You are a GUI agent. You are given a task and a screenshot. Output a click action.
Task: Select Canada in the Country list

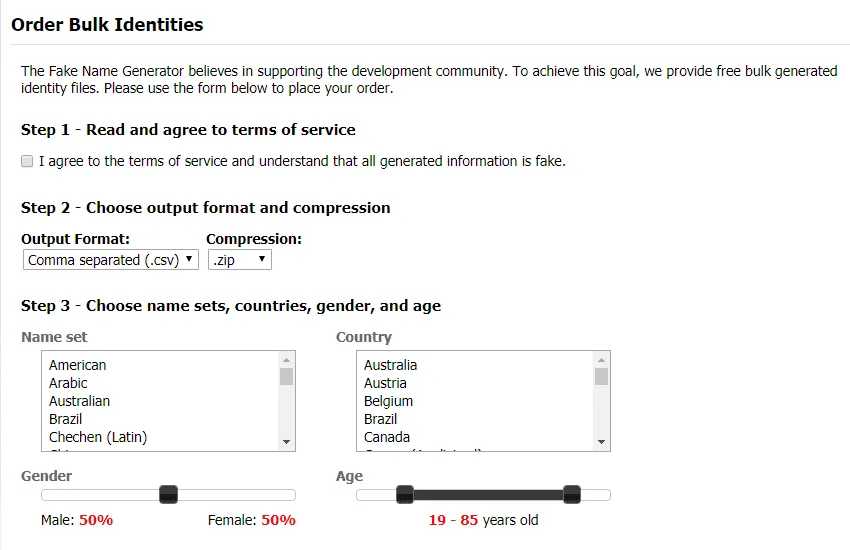click(387, 437)
